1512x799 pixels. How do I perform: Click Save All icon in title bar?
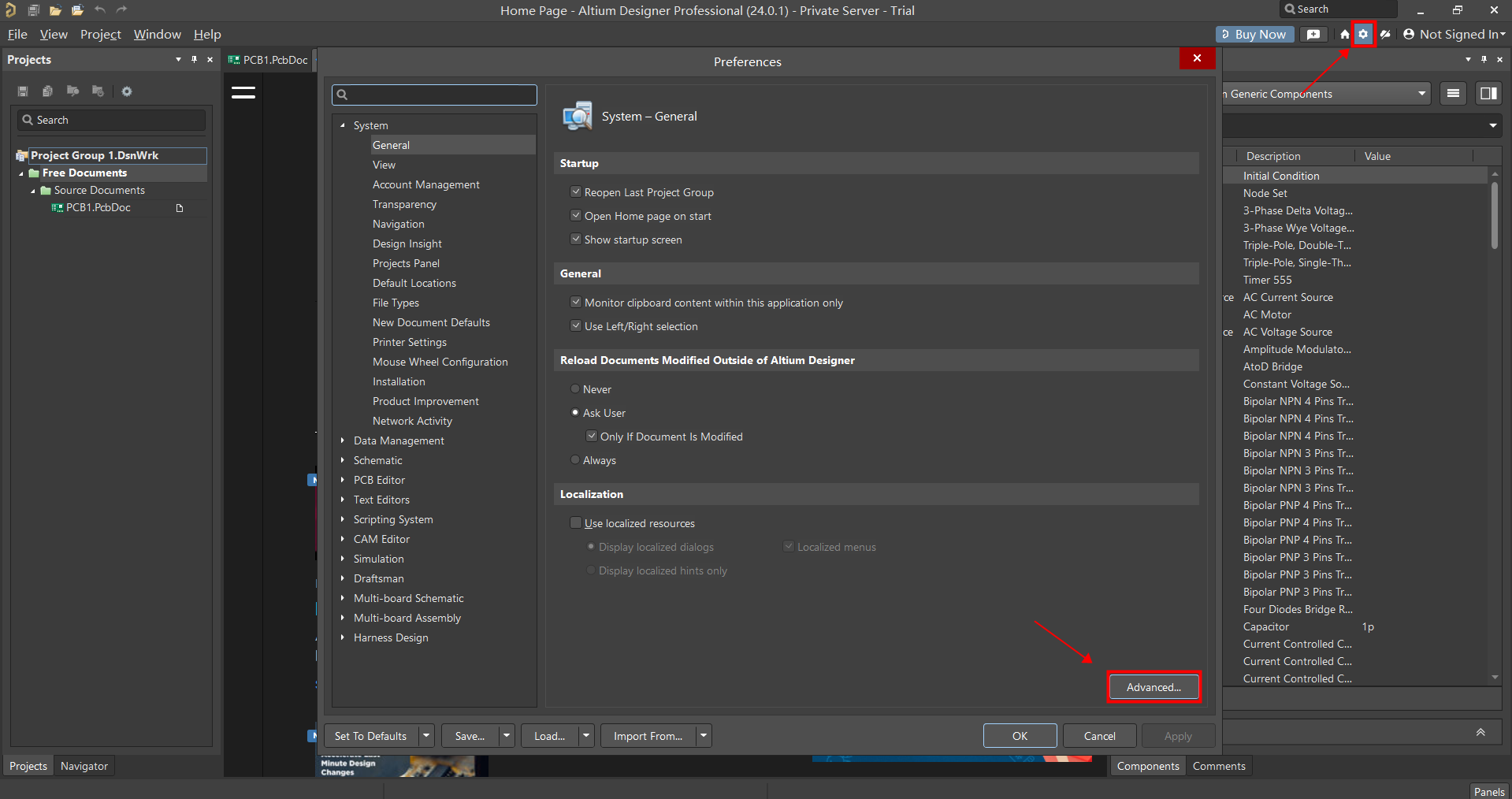point(34,10)
